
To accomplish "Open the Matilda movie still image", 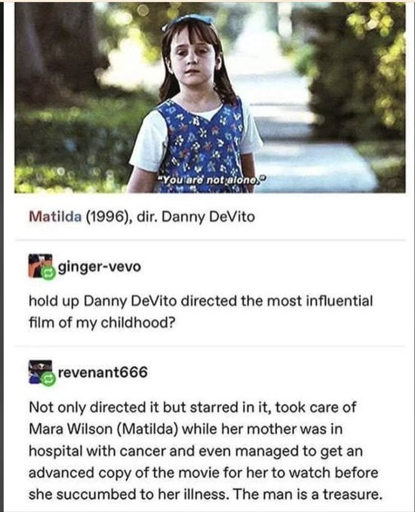I will [x=210, y=97].
